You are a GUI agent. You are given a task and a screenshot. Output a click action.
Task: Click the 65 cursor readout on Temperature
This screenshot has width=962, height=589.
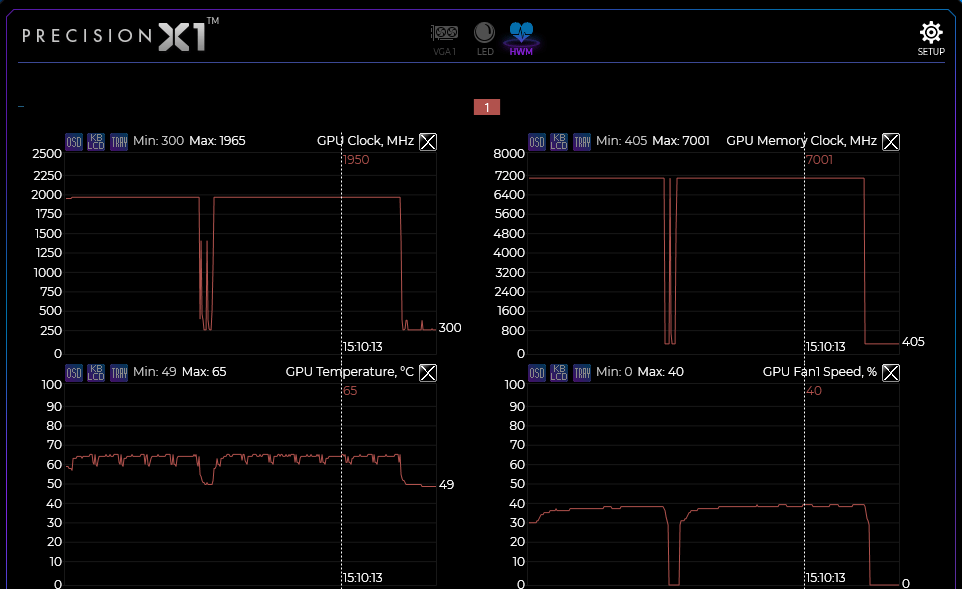pyautogui.click(x=350, y=391)
